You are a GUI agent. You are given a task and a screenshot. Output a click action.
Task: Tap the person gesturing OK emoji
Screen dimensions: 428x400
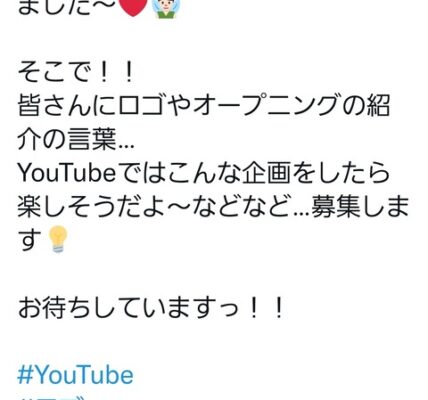166,8
